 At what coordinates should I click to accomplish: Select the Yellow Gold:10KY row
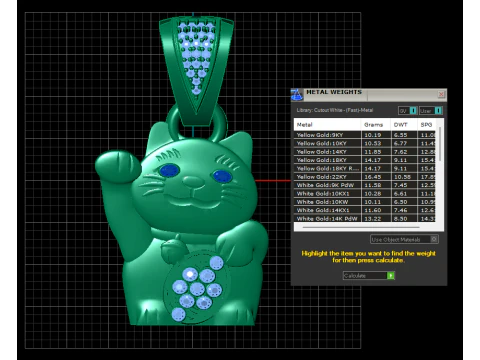pos(365,143)
